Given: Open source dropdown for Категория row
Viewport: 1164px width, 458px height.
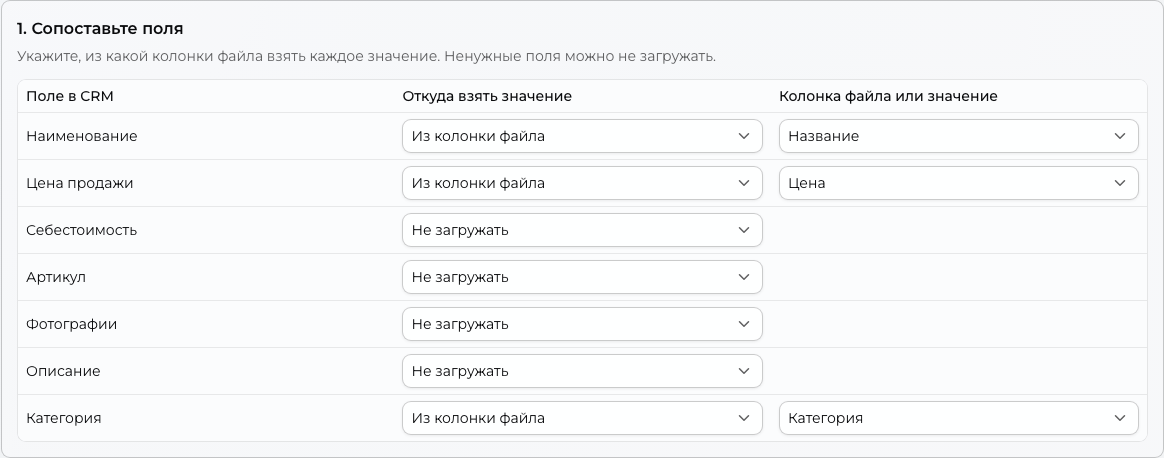Looking at the screenshot, I should click(582, 418).
